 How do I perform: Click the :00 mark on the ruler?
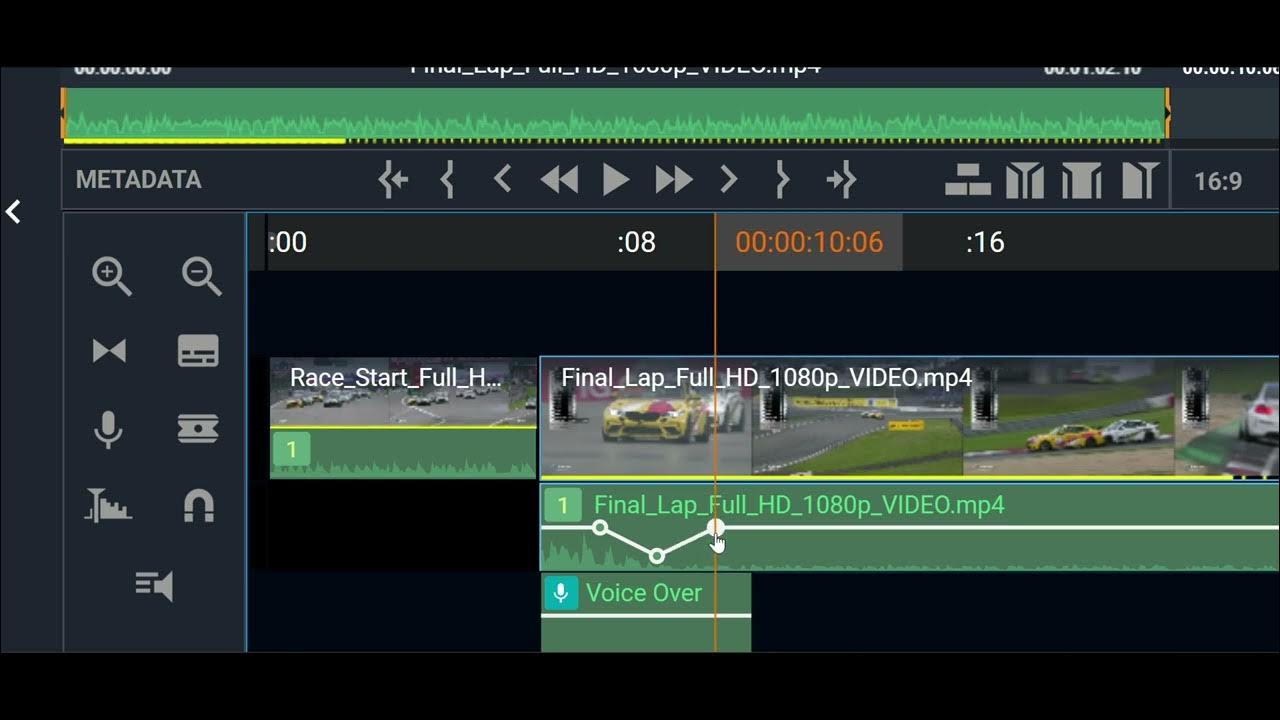pyautogui.click(x=287, y=242)
